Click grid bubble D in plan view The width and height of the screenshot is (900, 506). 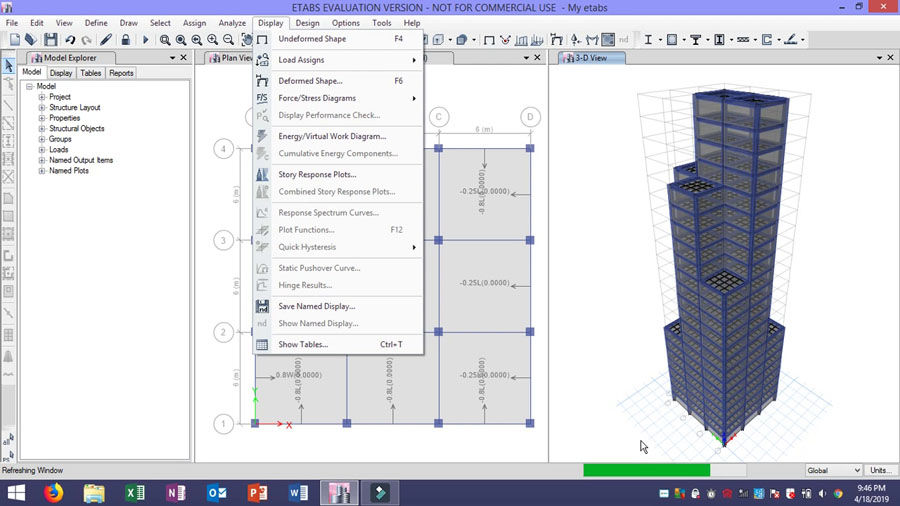click(x=530, y=117)
